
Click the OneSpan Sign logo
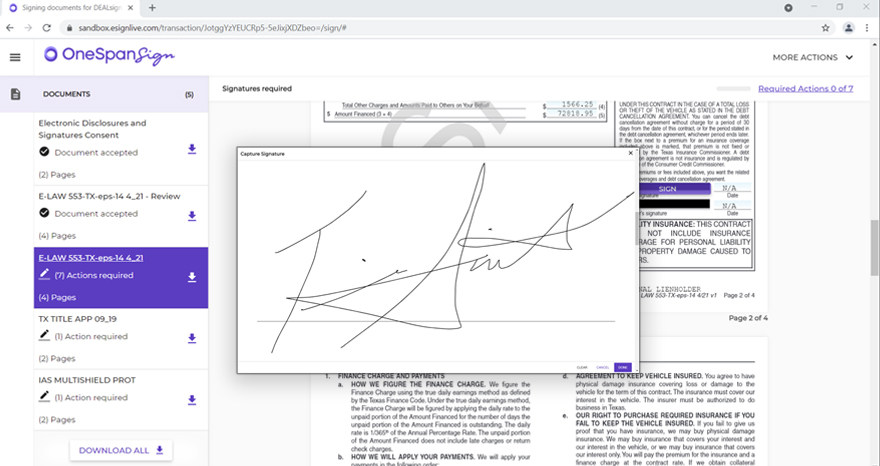pos(109,56)
